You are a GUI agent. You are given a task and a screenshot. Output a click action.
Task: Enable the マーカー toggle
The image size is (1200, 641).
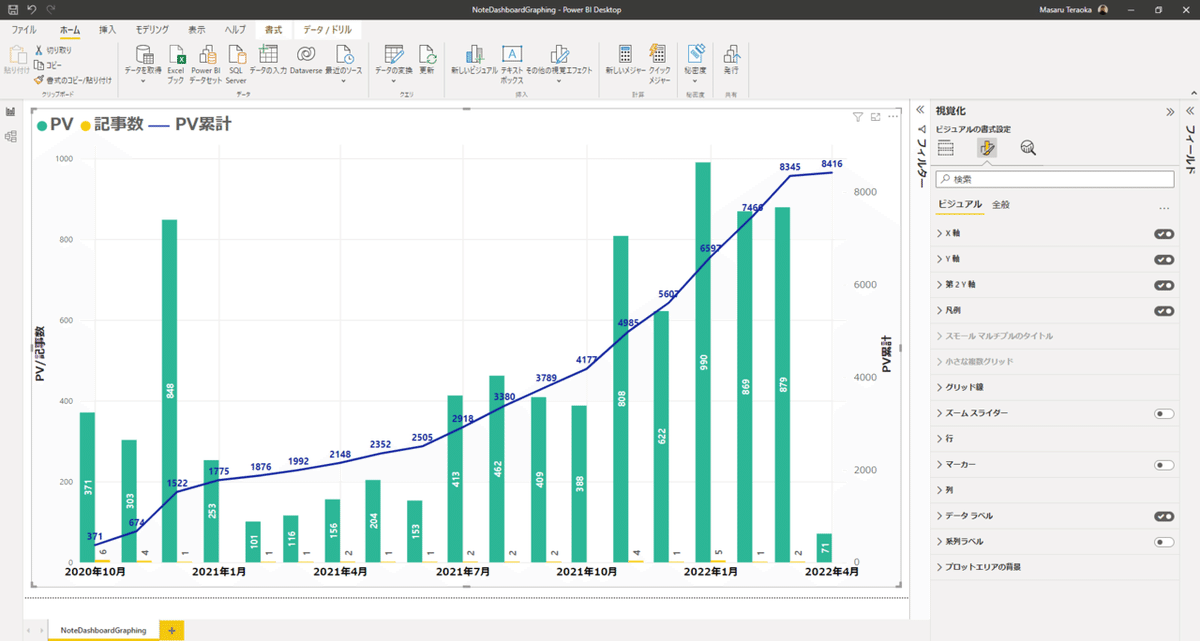tap(1164, 465)
